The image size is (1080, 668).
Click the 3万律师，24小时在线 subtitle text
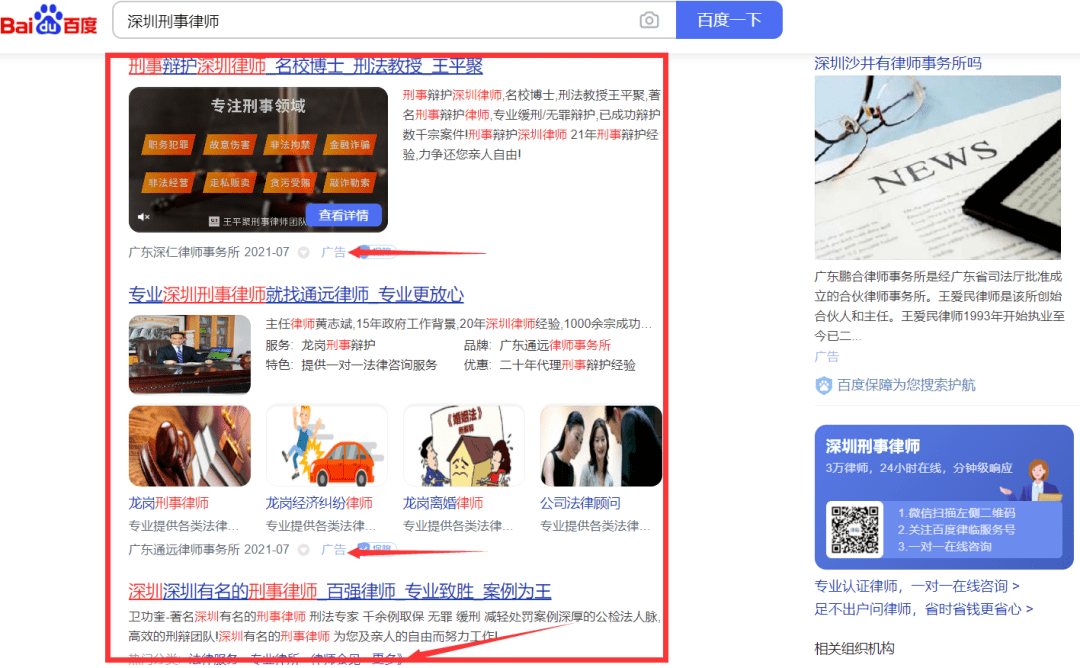click(x=919, y=468)
